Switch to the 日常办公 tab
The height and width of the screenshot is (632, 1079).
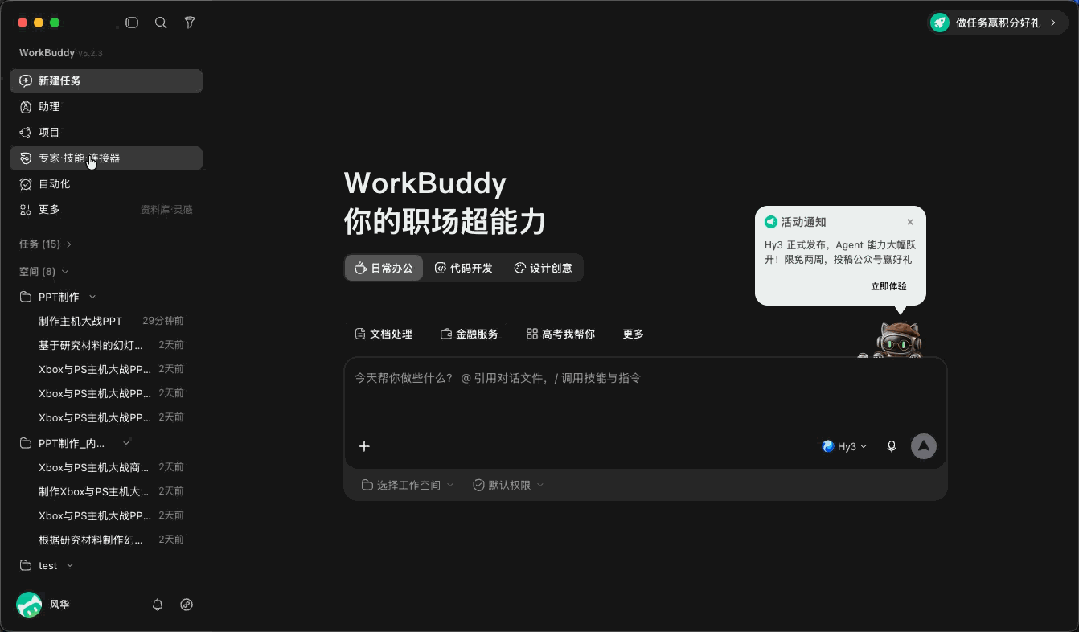pyautogui.click(x=384, y=268)
